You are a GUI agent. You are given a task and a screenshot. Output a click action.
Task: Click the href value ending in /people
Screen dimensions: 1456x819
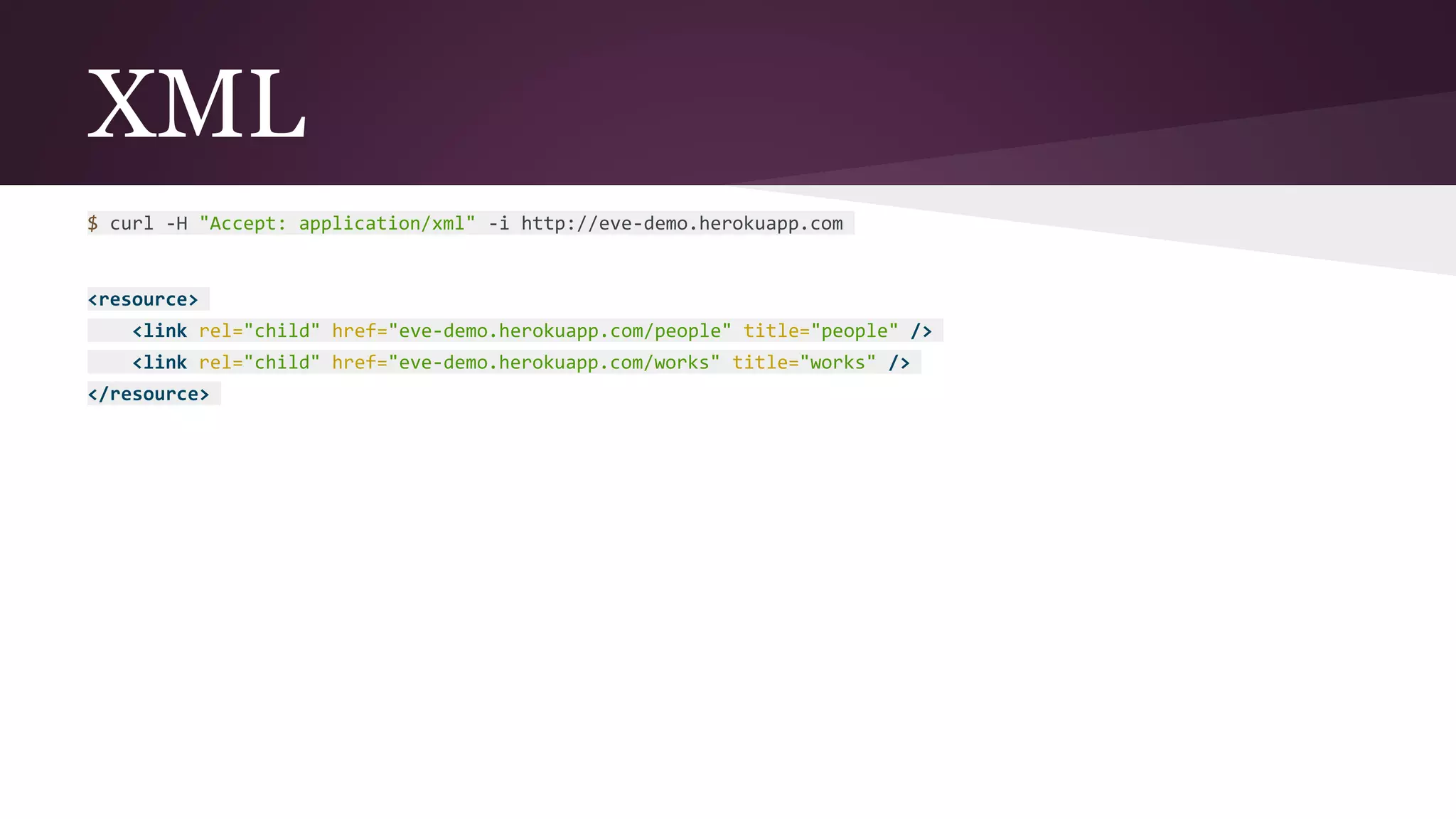[x=560, y=331]
